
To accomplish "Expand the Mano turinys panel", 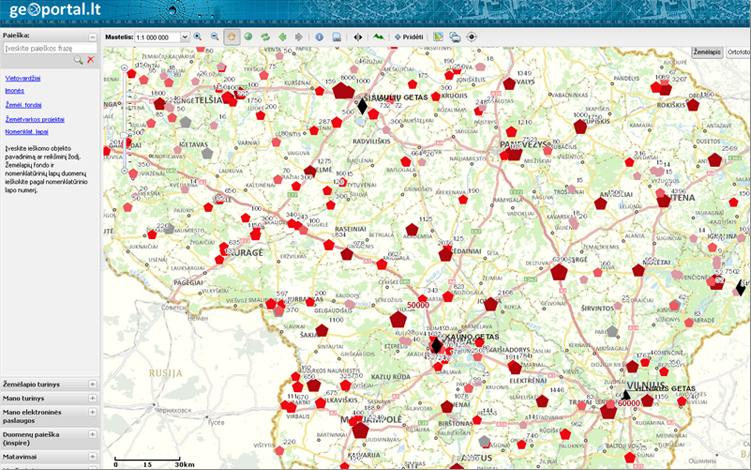I will tap(92, 398).
